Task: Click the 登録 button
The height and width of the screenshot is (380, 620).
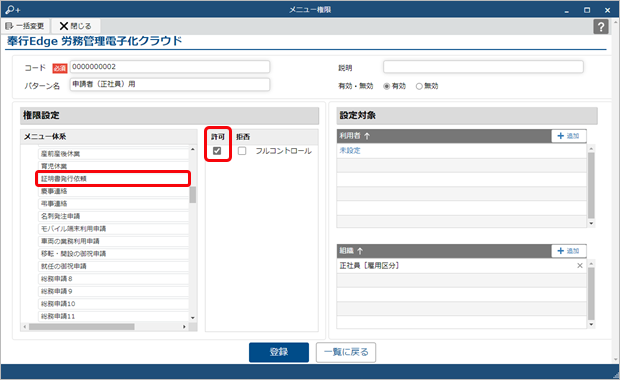Action: tap(279, 352)
